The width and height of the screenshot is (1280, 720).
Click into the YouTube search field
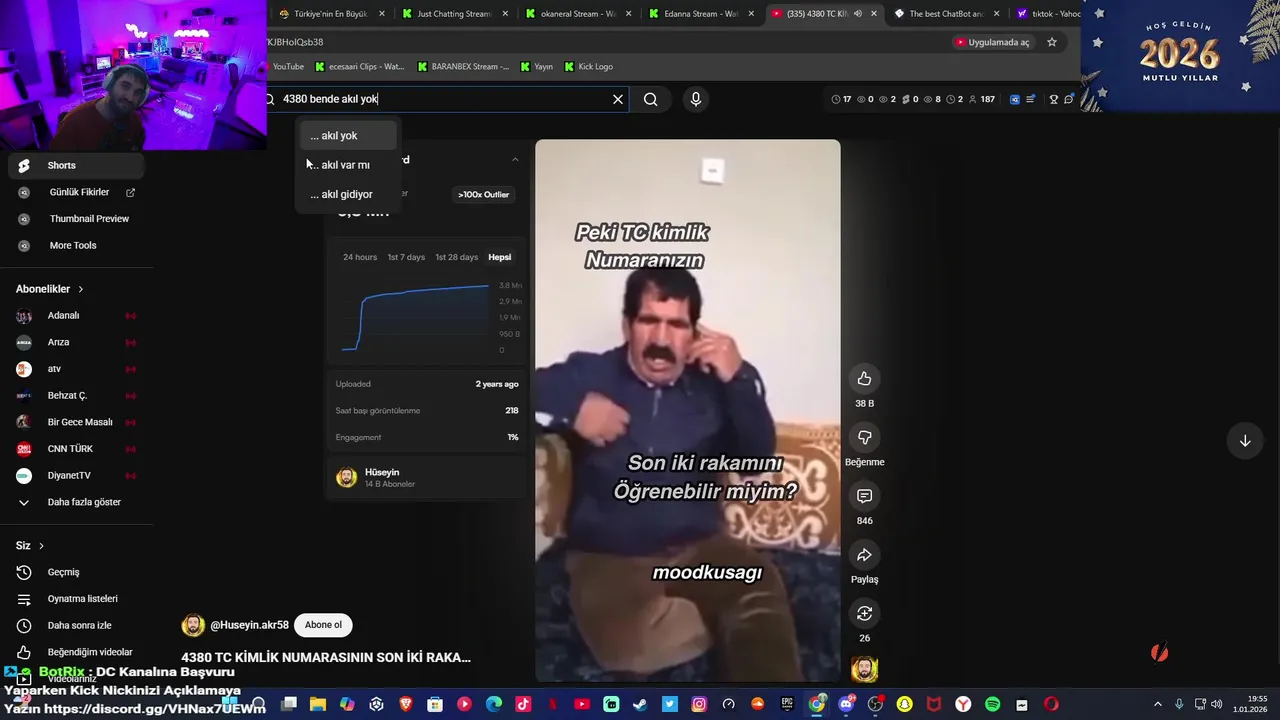(440, 99)
